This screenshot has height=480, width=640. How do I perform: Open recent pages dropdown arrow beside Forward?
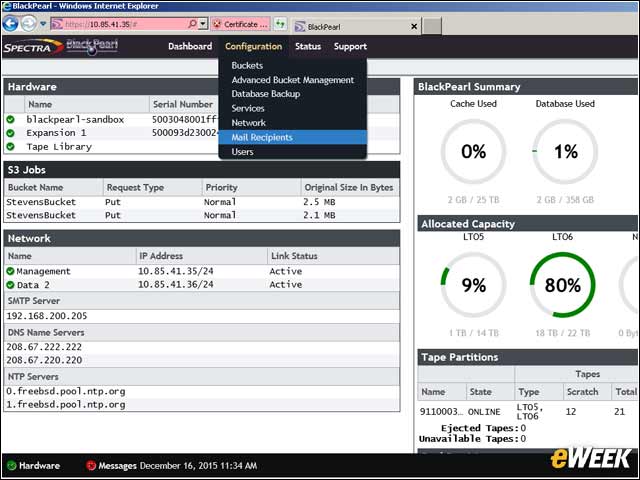point(43,24)
